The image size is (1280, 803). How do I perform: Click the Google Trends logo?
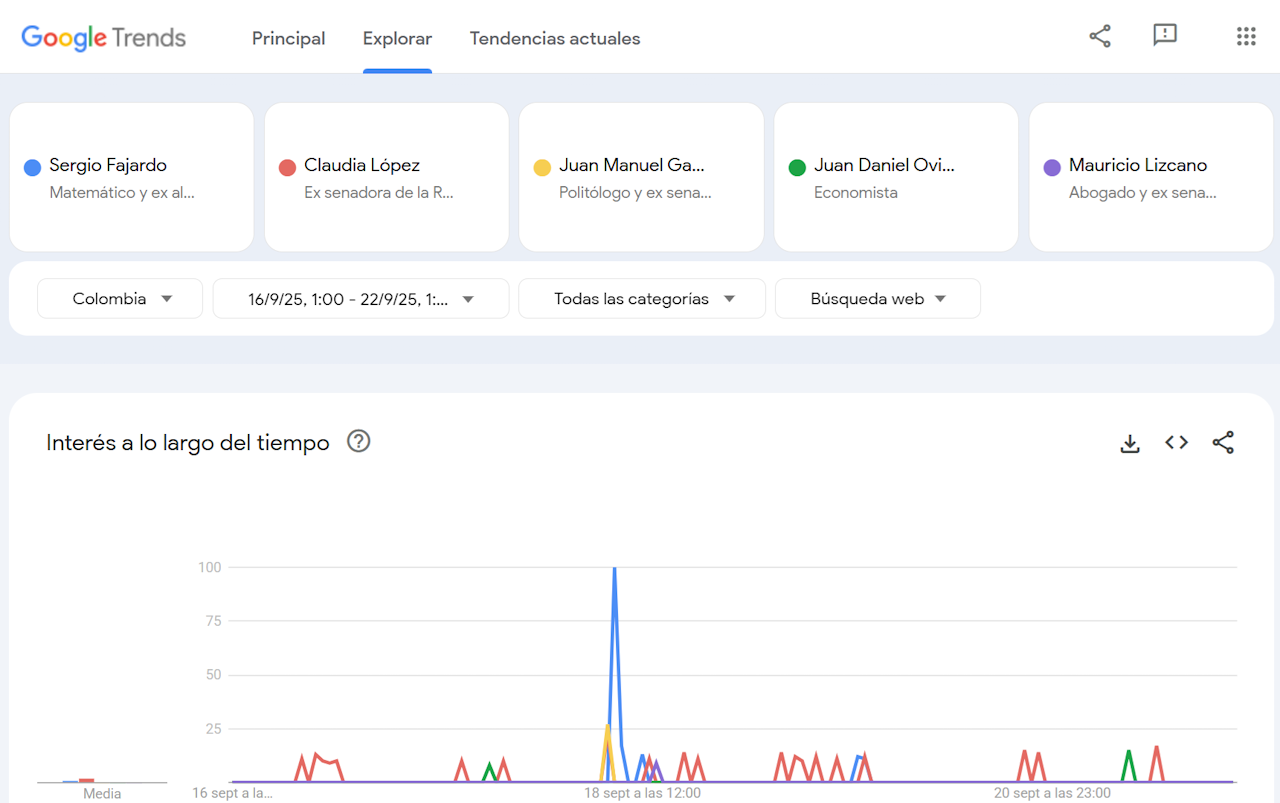tap(104, 38)
